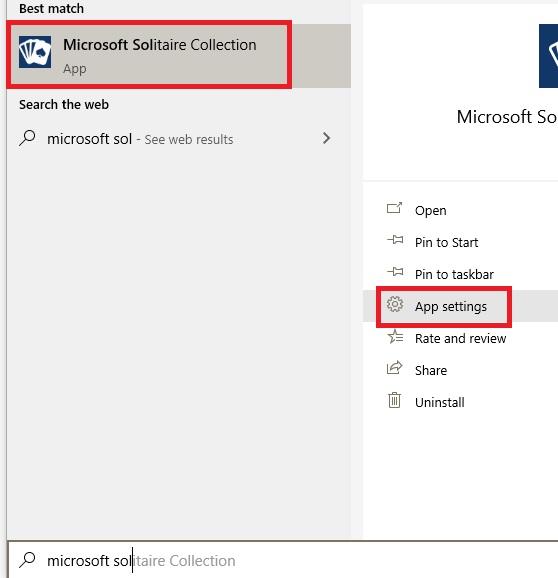Click the trash can icon beside Uninstall
The image size is (558, 578).
click(394, 400)
